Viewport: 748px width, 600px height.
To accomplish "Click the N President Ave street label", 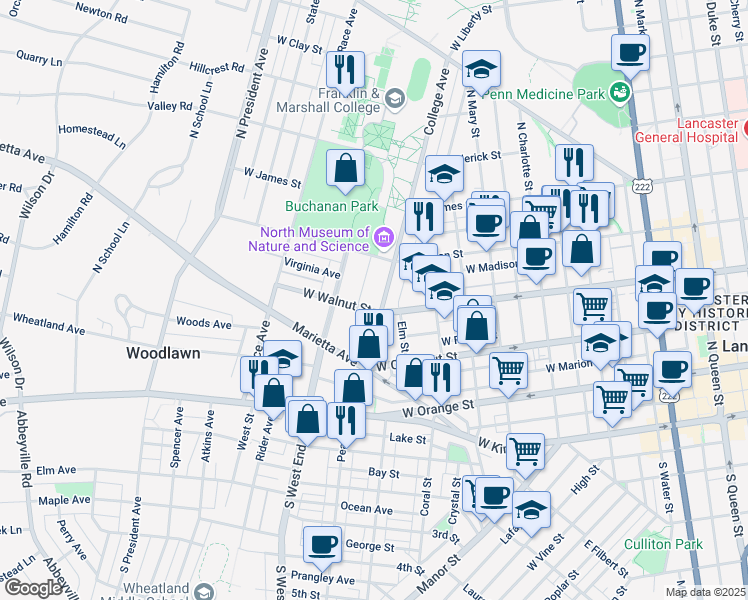I will point(252,93).
